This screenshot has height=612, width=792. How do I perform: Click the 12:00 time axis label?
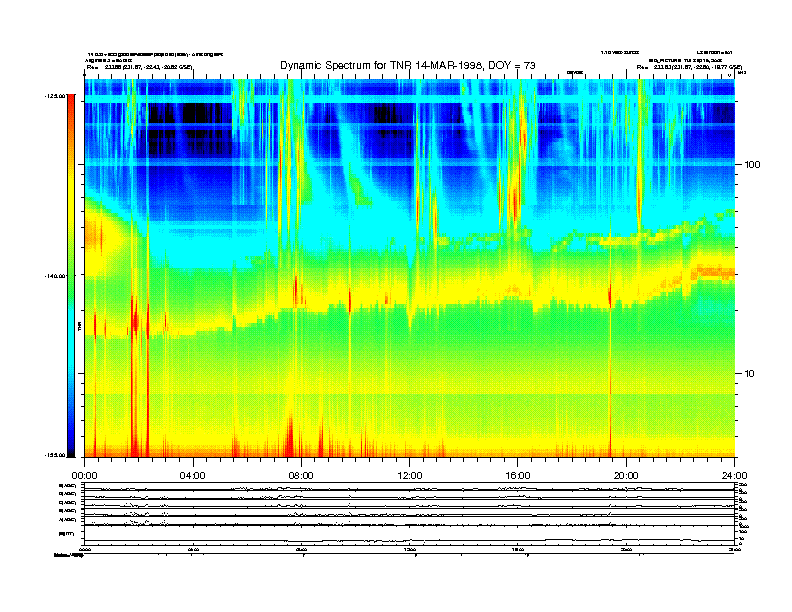point(410,476)
